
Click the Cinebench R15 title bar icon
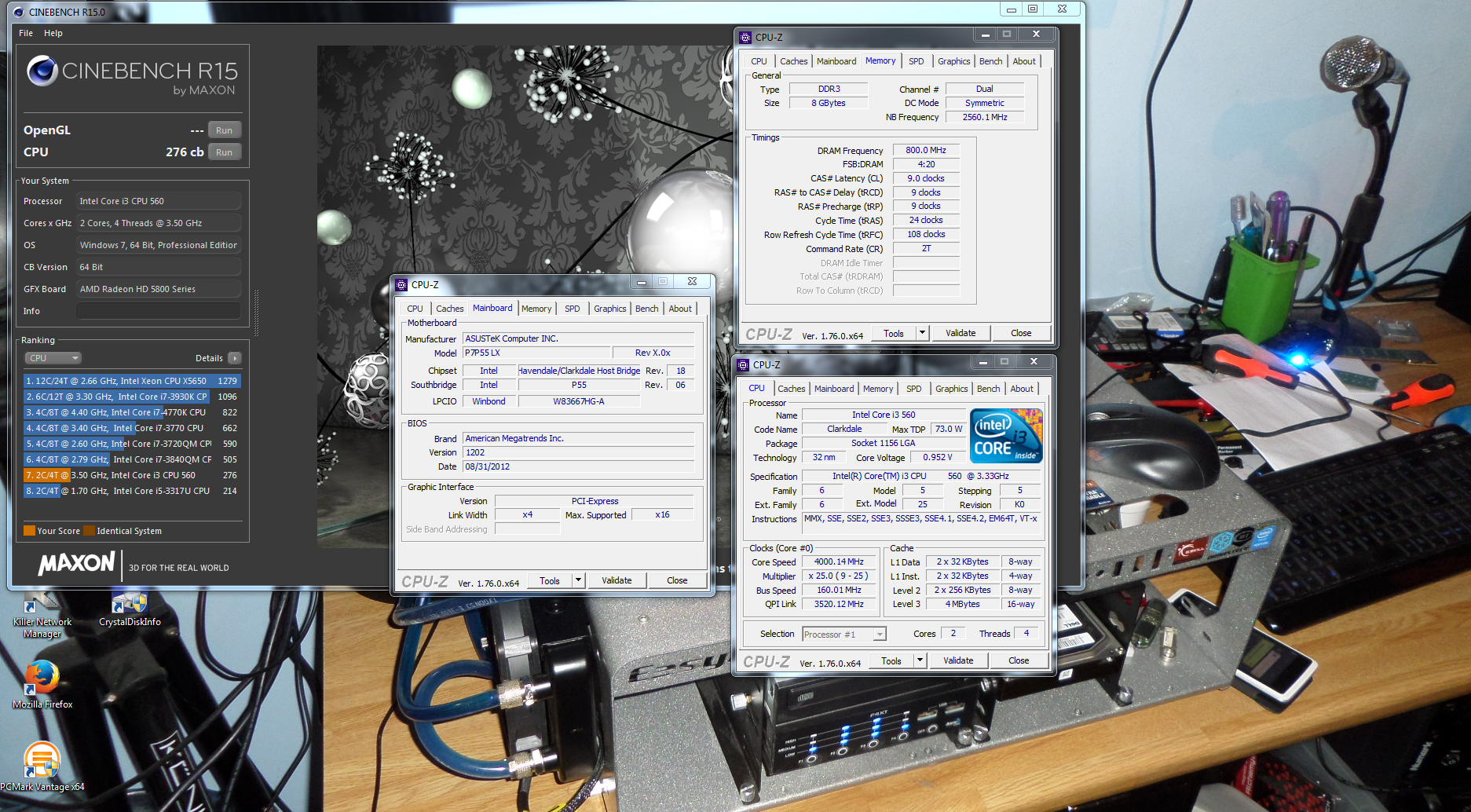click(19, 12)
